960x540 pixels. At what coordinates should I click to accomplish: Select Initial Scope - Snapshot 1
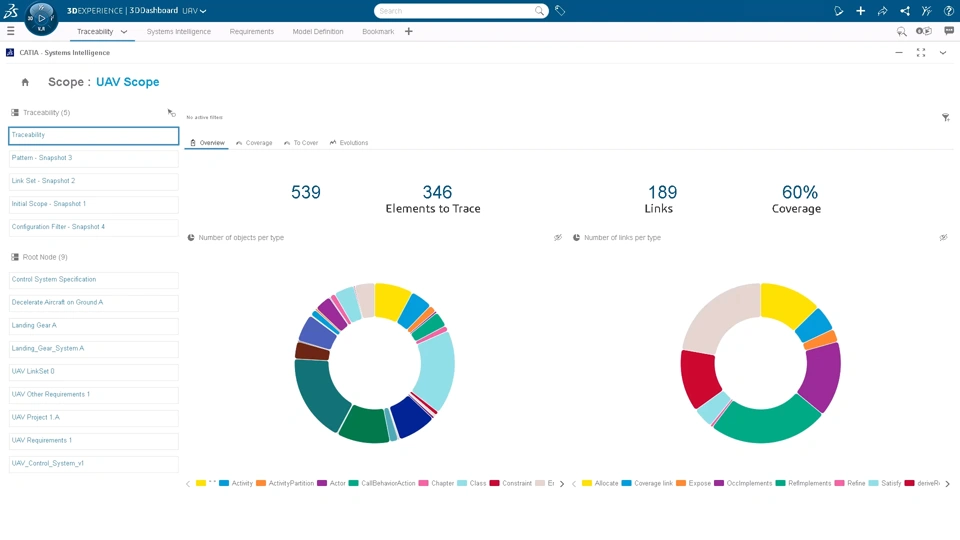click(94, 204)
